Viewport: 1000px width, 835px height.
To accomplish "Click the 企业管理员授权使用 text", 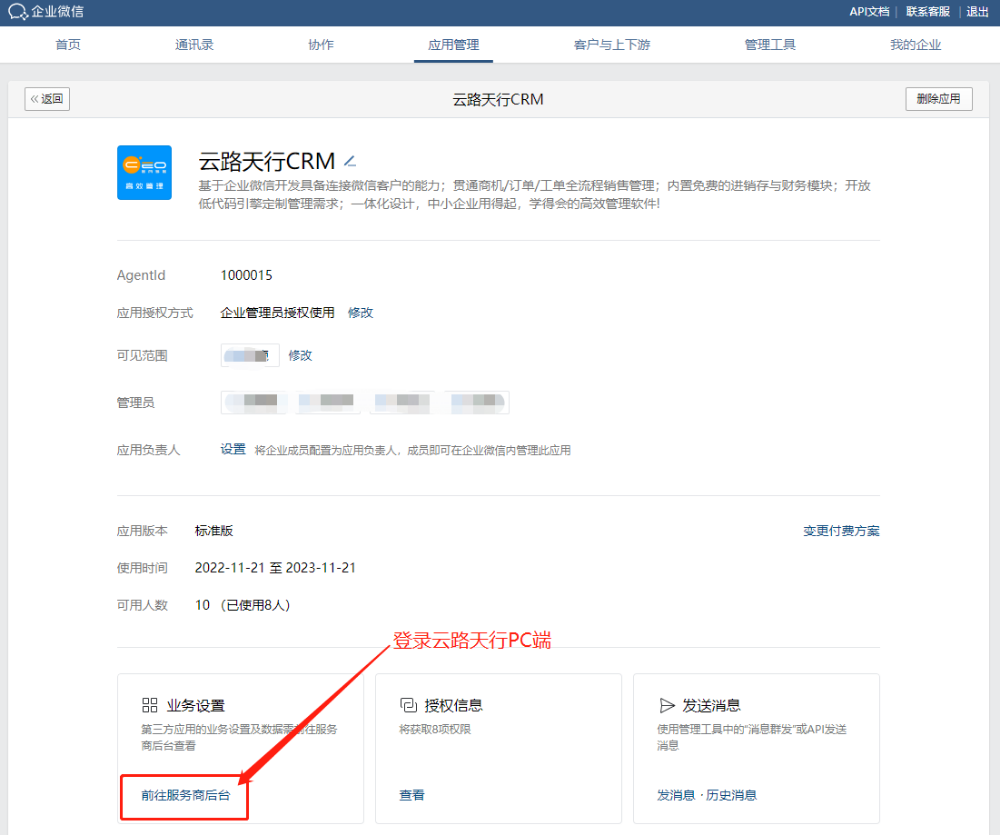I will pyautogui.click(x=277, y=313).
